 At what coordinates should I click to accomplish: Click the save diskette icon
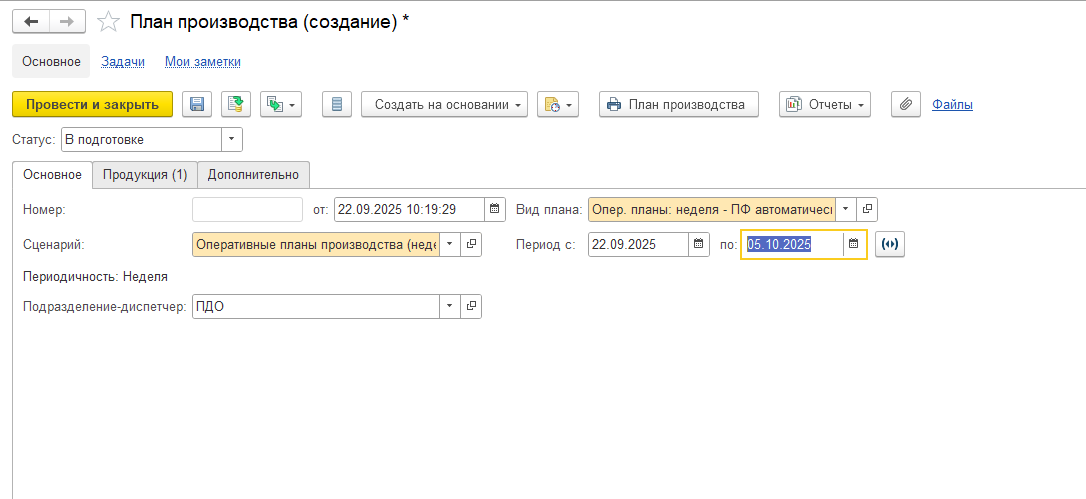click(196, 105)
